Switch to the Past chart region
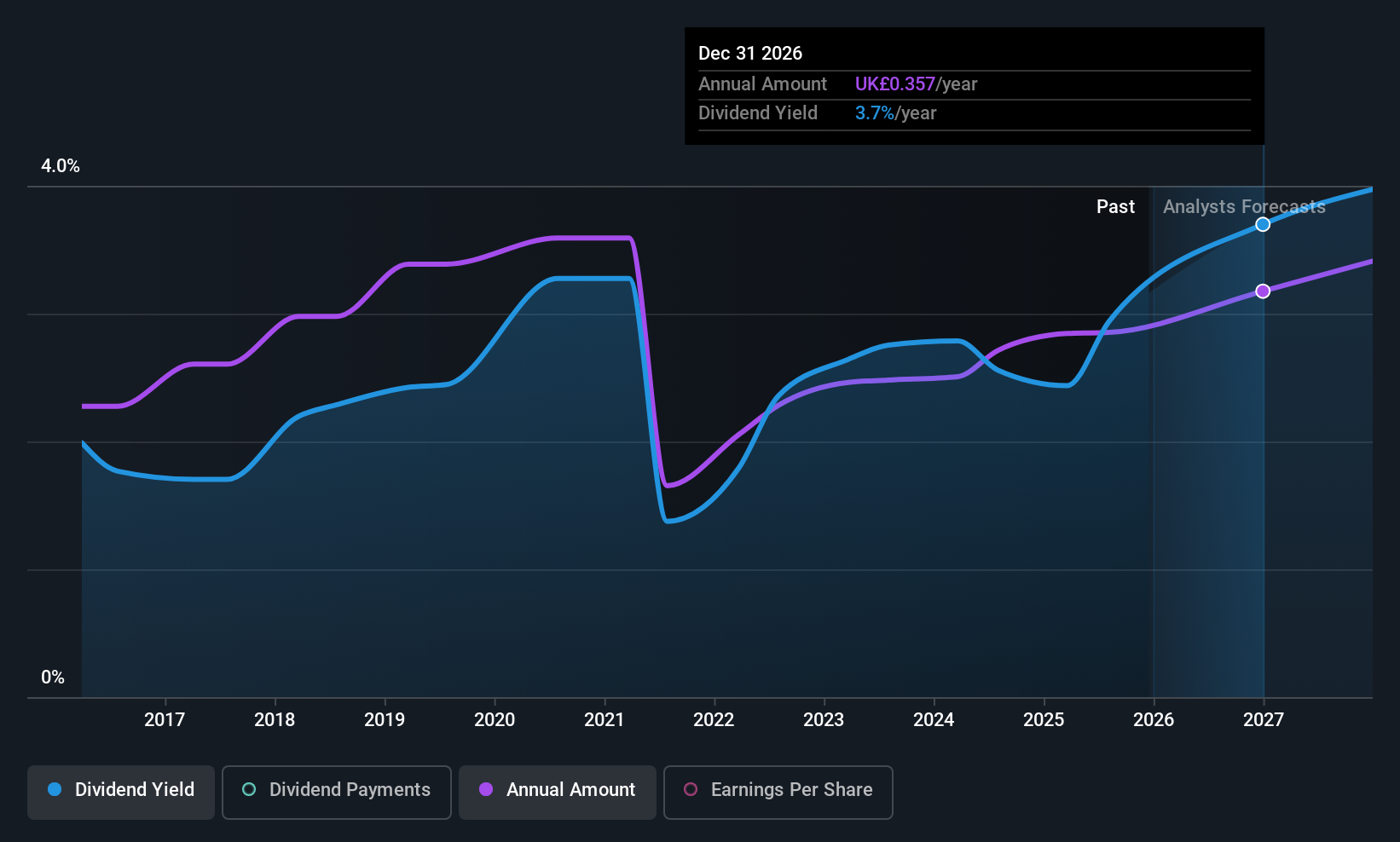 (1116, 206)
